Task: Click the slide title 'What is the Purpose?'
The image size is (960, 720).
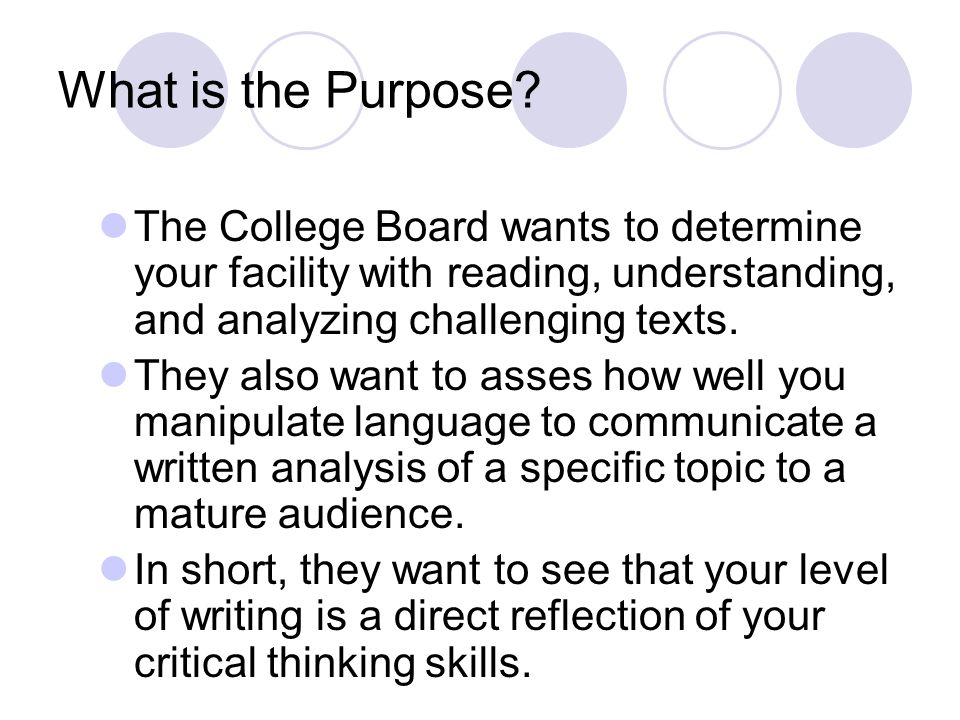Action: pos(299,91)
